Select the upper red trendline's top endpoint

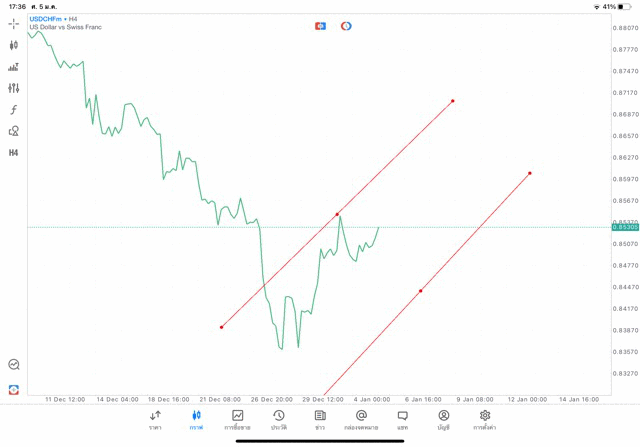[453, 100]
